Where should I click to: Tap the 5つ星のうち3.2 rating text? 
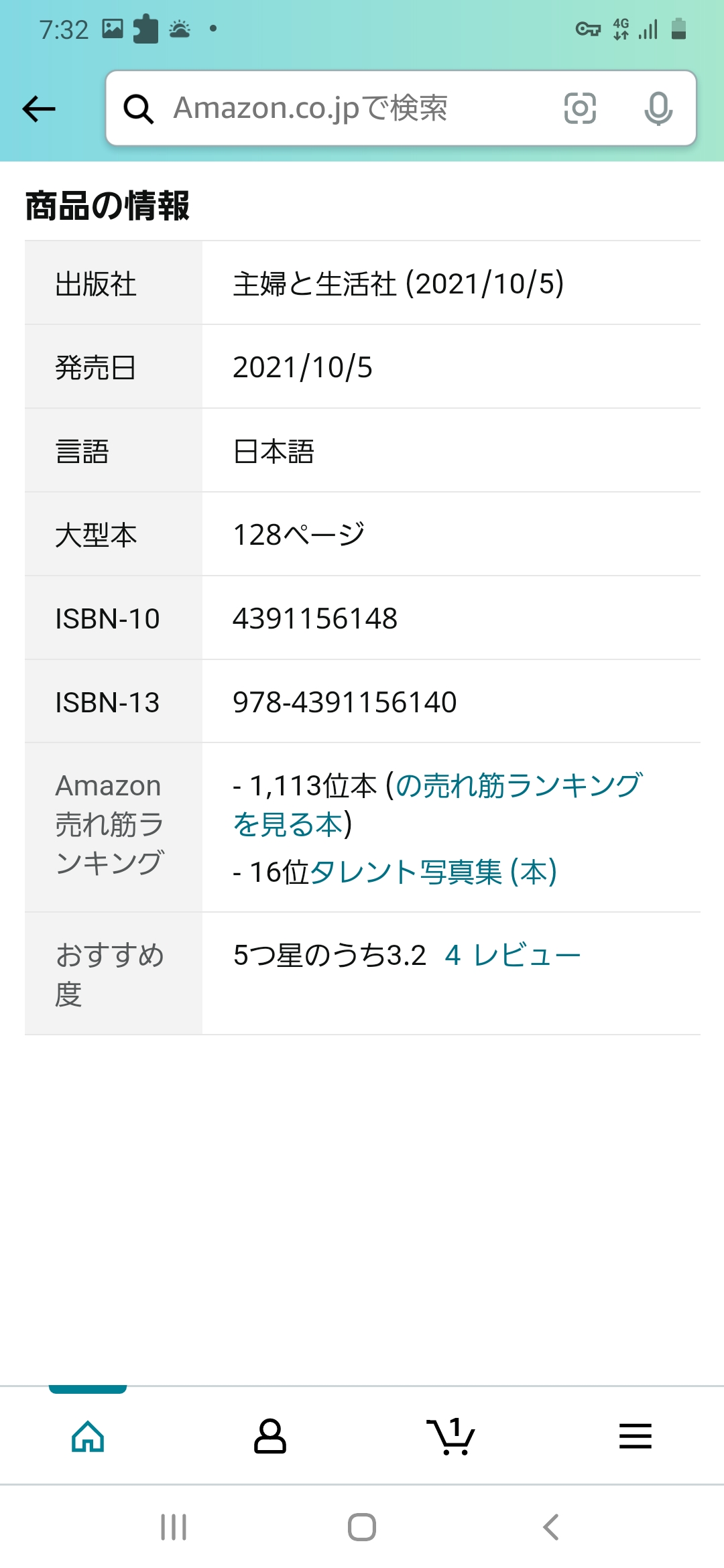coord(329,955)
